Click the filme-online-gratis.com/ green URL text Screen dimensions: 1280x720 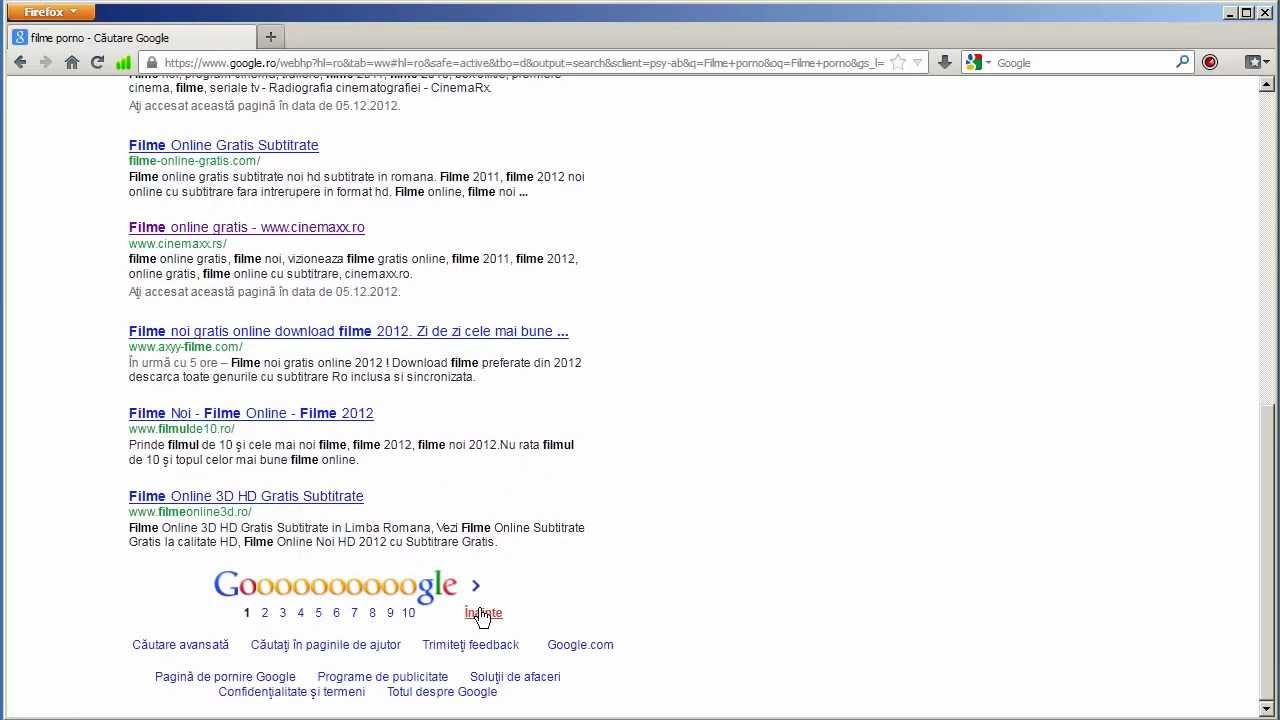click(x=195, y=161)
